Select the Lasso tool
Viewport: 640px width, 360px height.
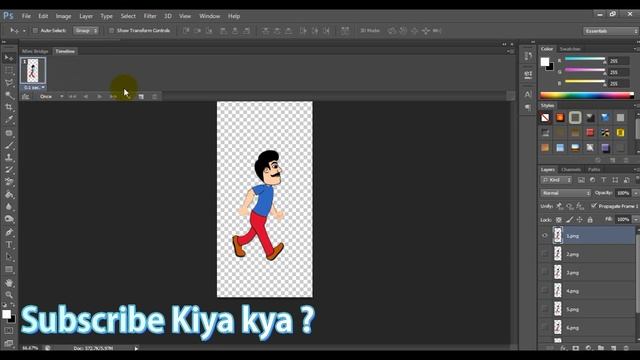9,83
